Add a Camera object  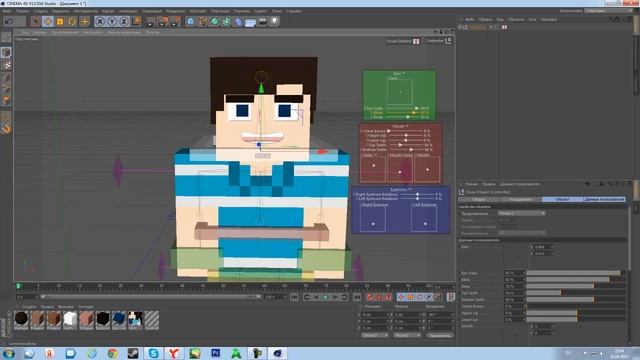click(x=262, y=21)
